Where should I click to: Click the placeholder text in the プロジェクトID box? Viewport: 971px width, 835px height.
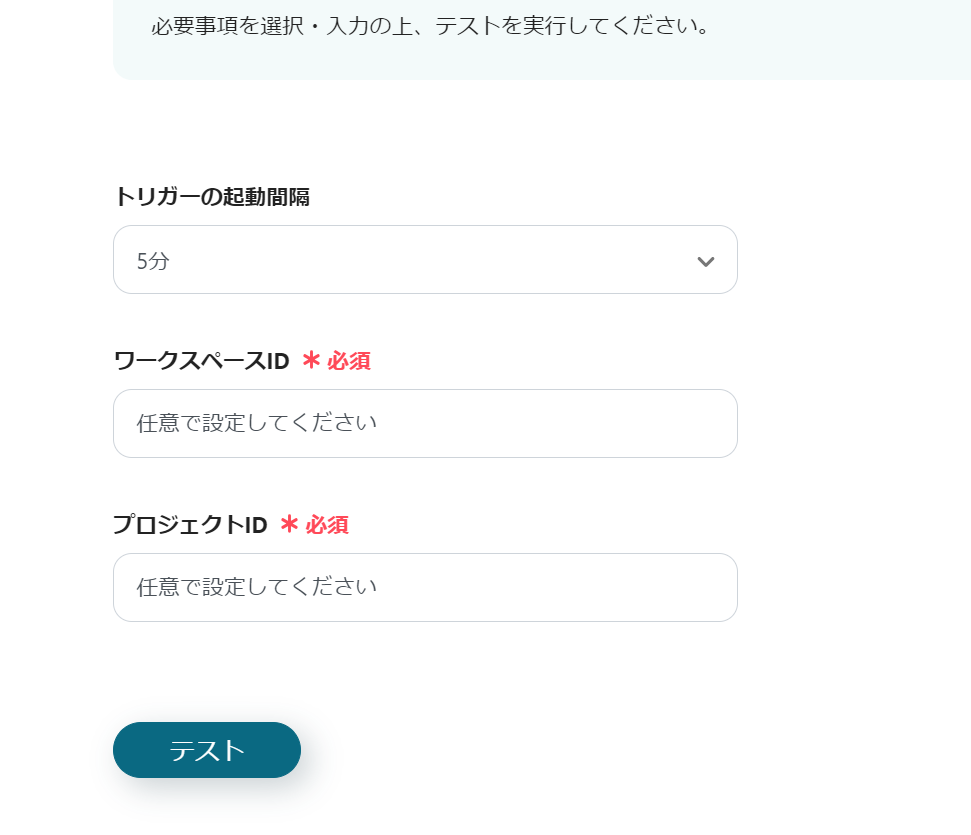tap(257, 587)
